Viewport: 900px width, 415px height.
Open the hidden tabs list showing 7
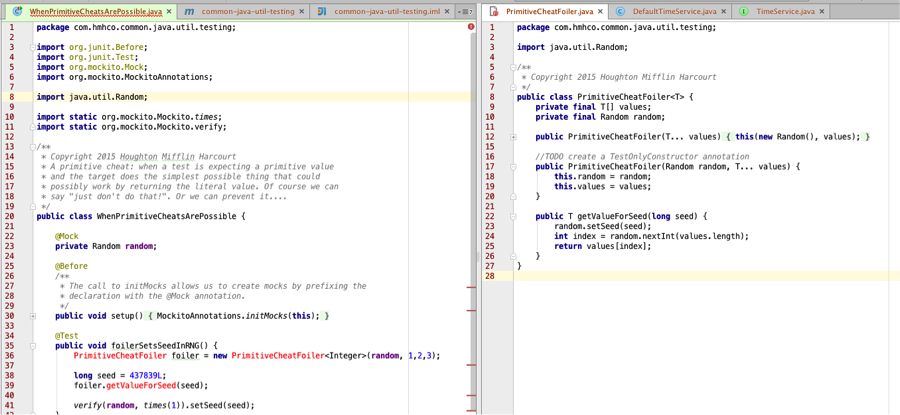[466, 11]
